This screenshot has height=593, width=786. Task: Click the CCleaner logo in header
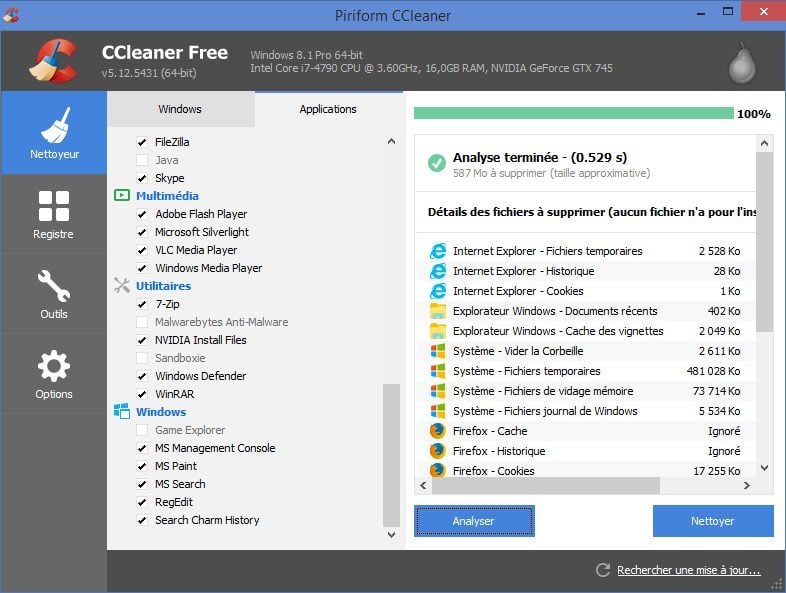point(52,62)
